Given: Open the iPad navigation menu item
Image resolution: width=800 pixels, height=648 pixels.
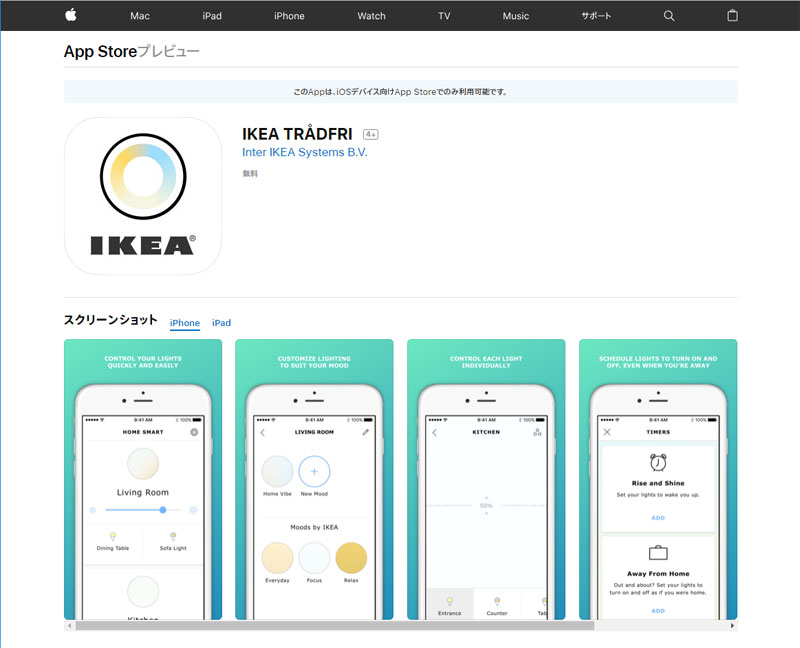Looking at the screenshot, I should (x=212, y=16).
